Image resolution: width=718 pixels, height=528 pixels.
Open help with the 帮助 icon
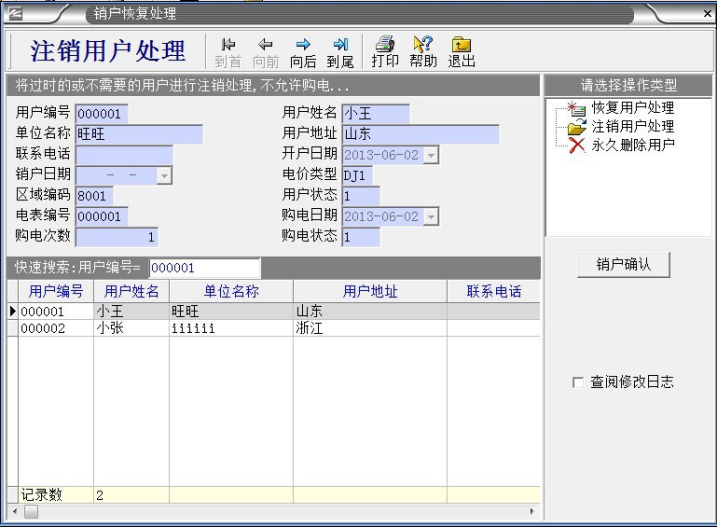tap(423, 45)
